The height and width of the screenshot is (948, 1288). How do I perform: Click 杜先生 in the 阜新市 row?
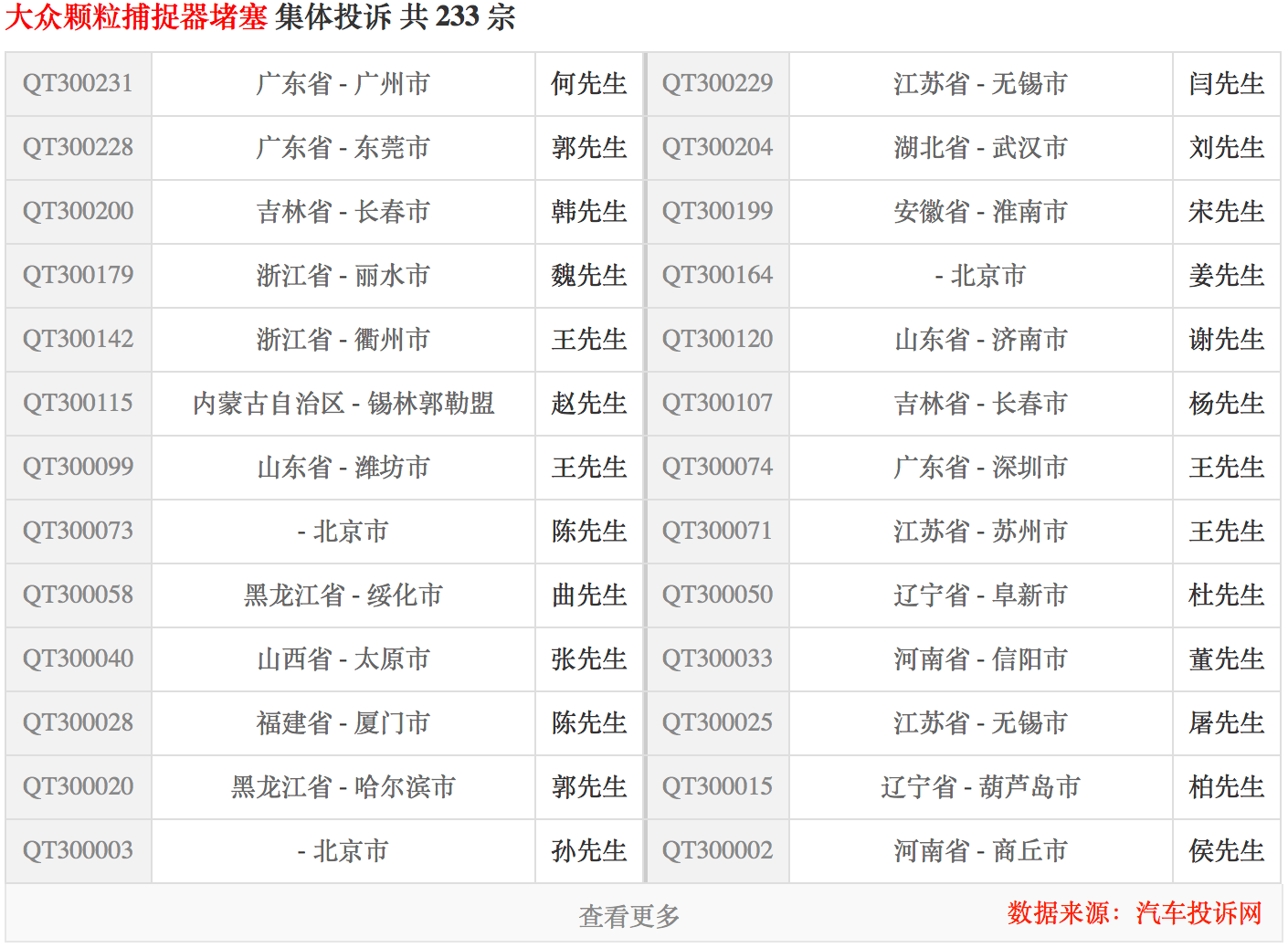click(x=1226, y=595)
